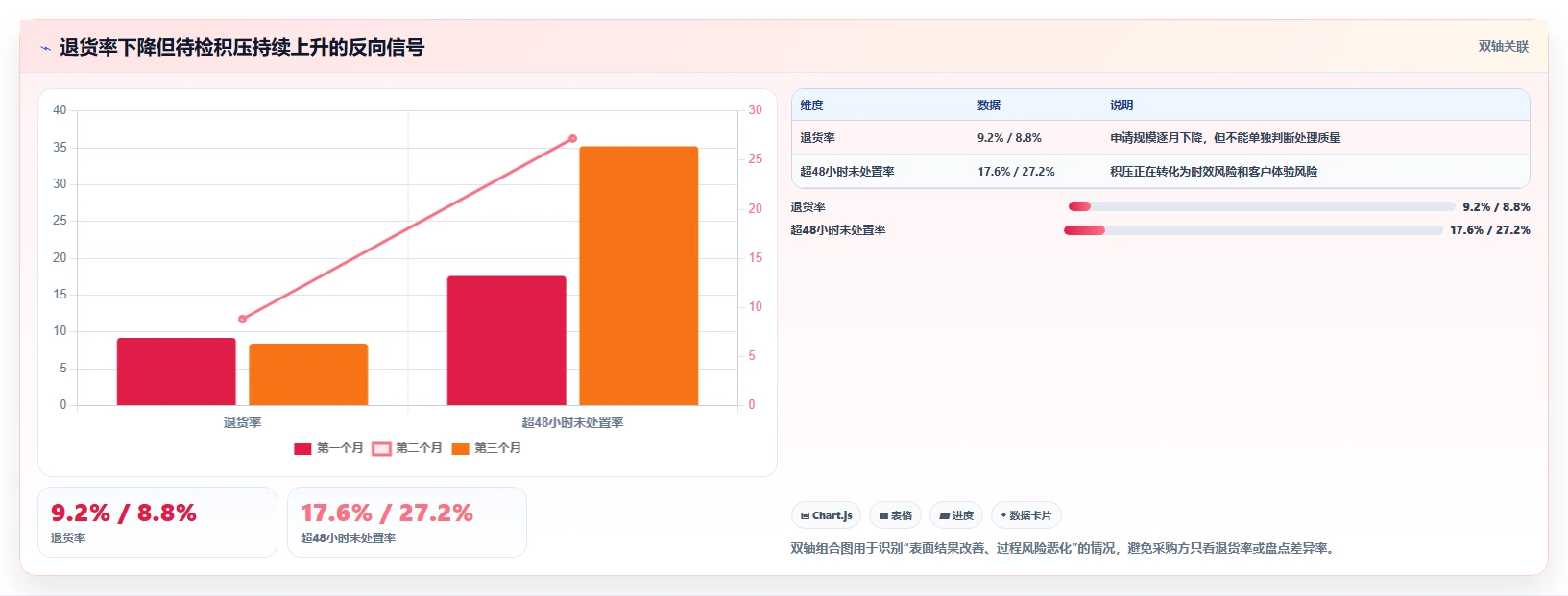This screenshot has height=596, width=1568.
Task: Click the footer note starting 双轴组合图用于识别
Action: (x=1064, y=549)
